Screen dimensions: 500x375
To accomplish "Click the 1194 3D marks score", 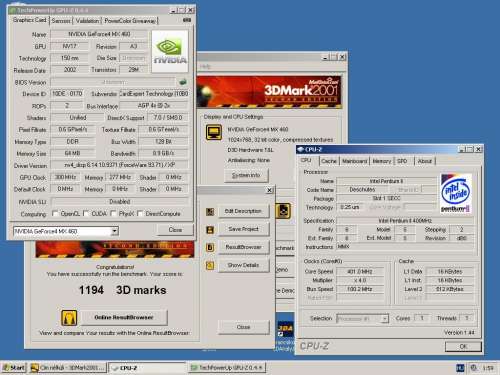I will click(122, 290).
